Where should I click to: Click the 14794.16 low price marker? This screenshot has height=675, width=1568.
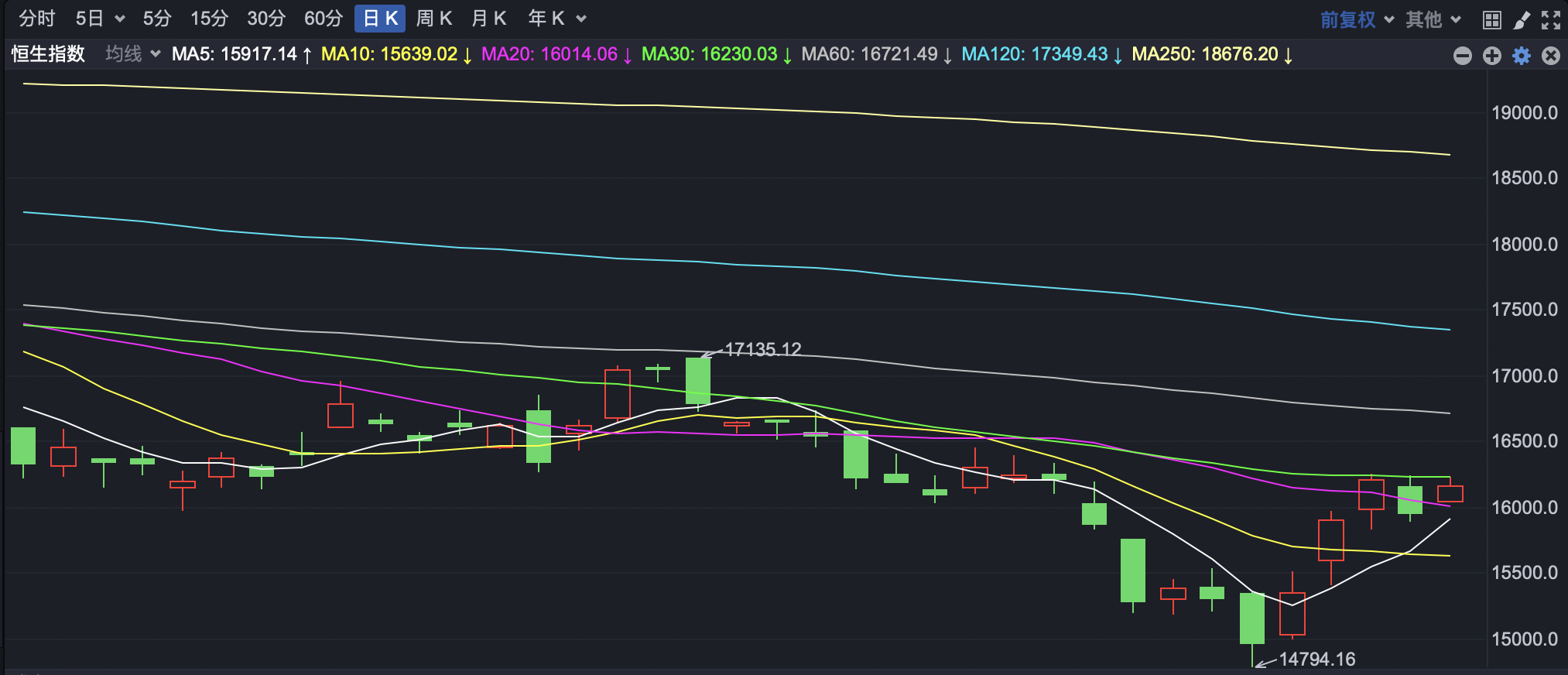[1316, 660]
